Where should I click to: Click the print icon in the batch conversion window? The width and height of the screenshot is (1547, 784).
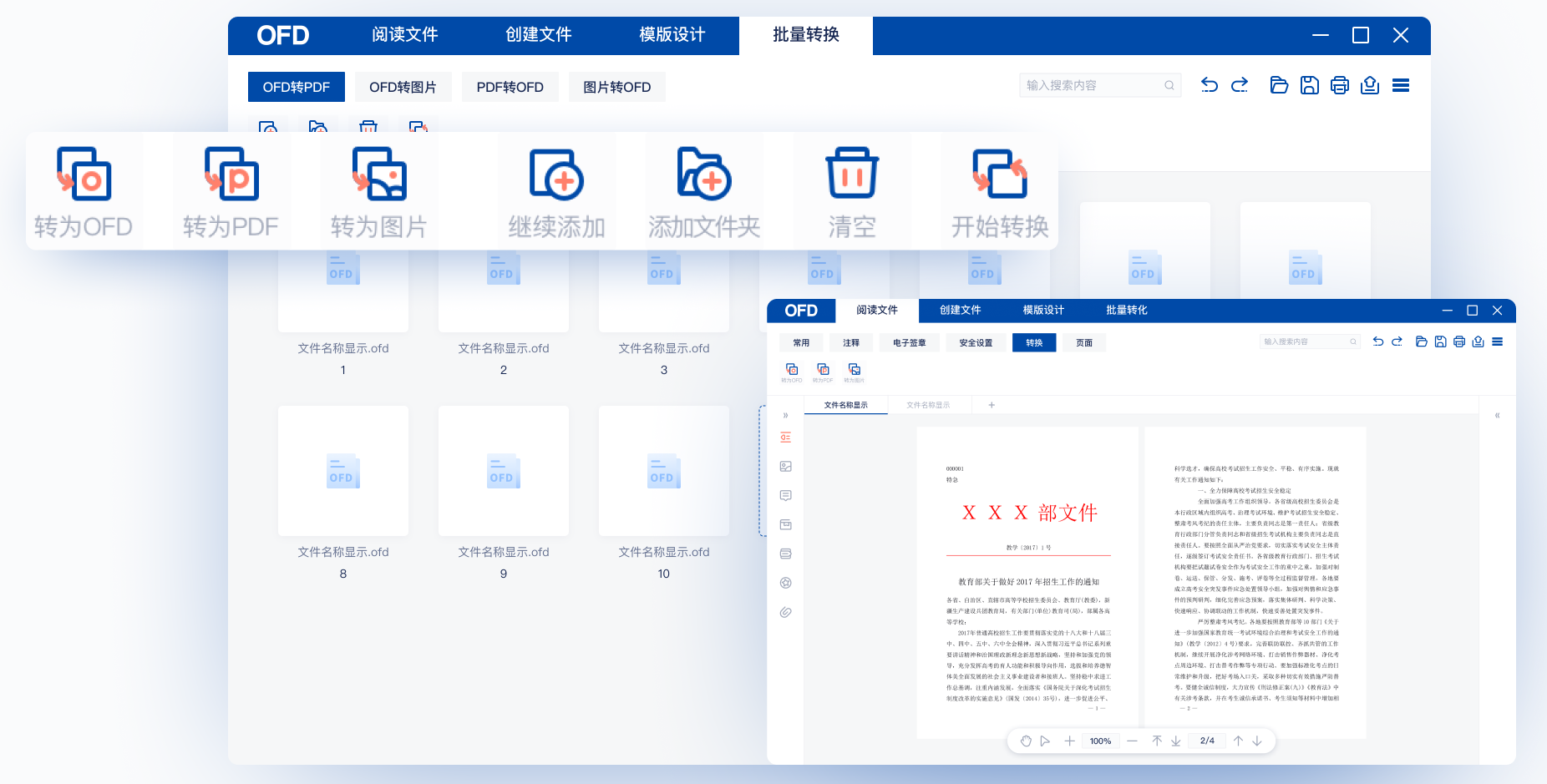[x=1340, y=85]
